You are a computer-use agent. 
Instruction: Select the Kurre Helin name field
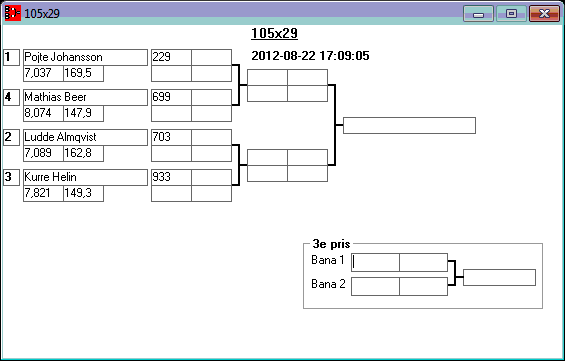click(x=85, y=178)
